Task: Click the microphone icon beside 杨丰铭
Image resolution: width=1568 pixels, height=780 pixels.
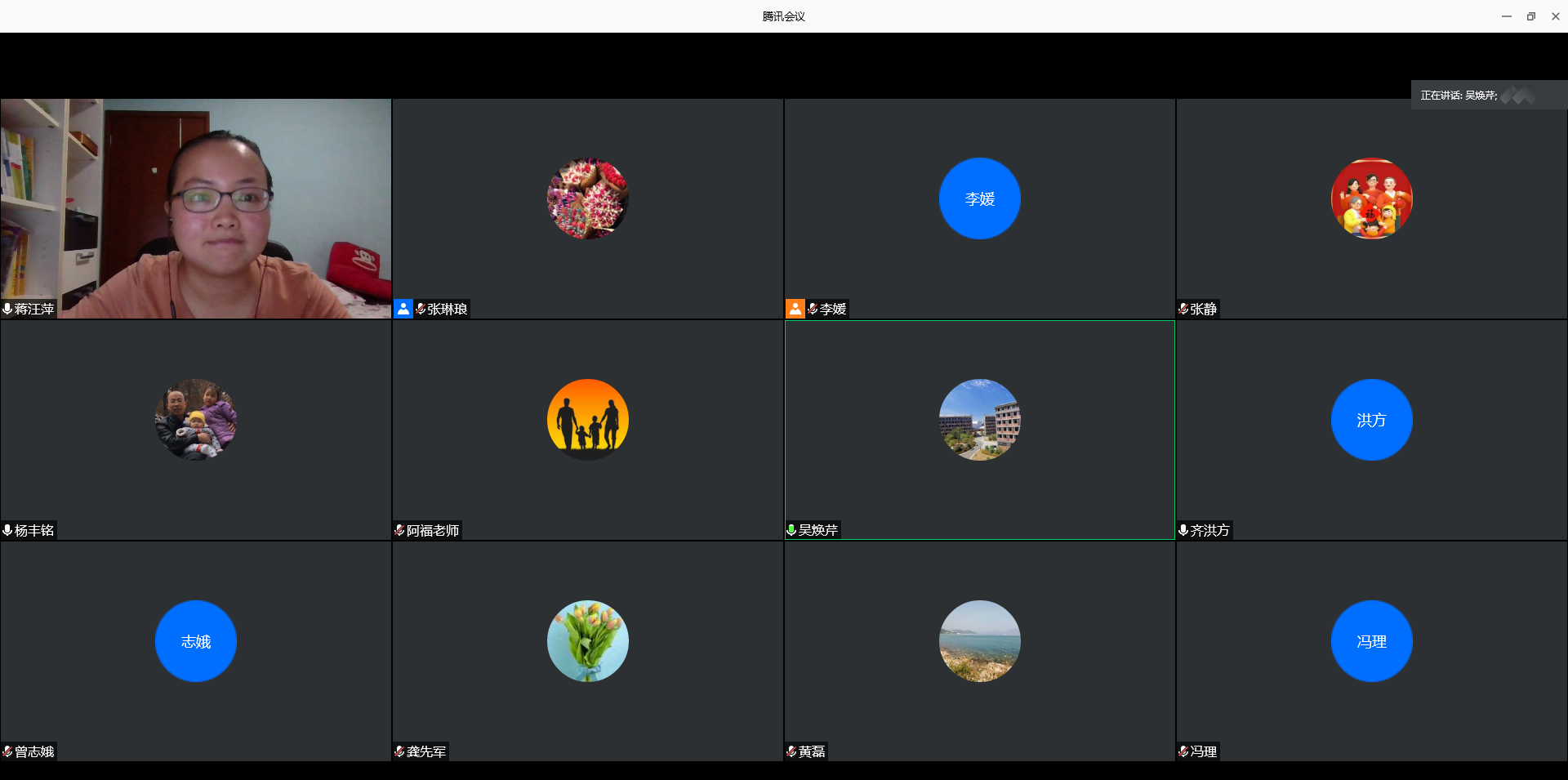Action: click(7, 530)
